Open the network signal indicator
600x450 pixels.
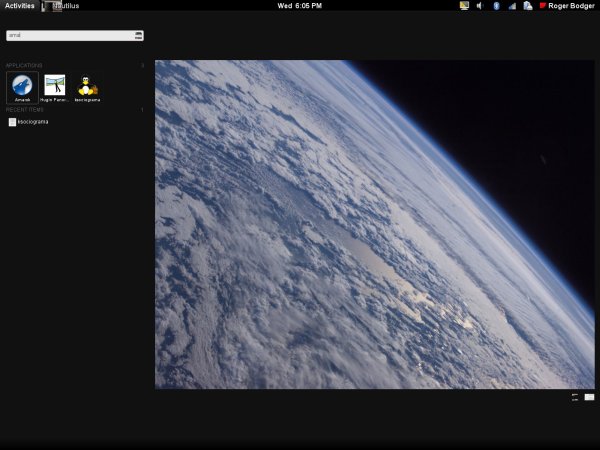pyautogui.click(x=512, y=6)
